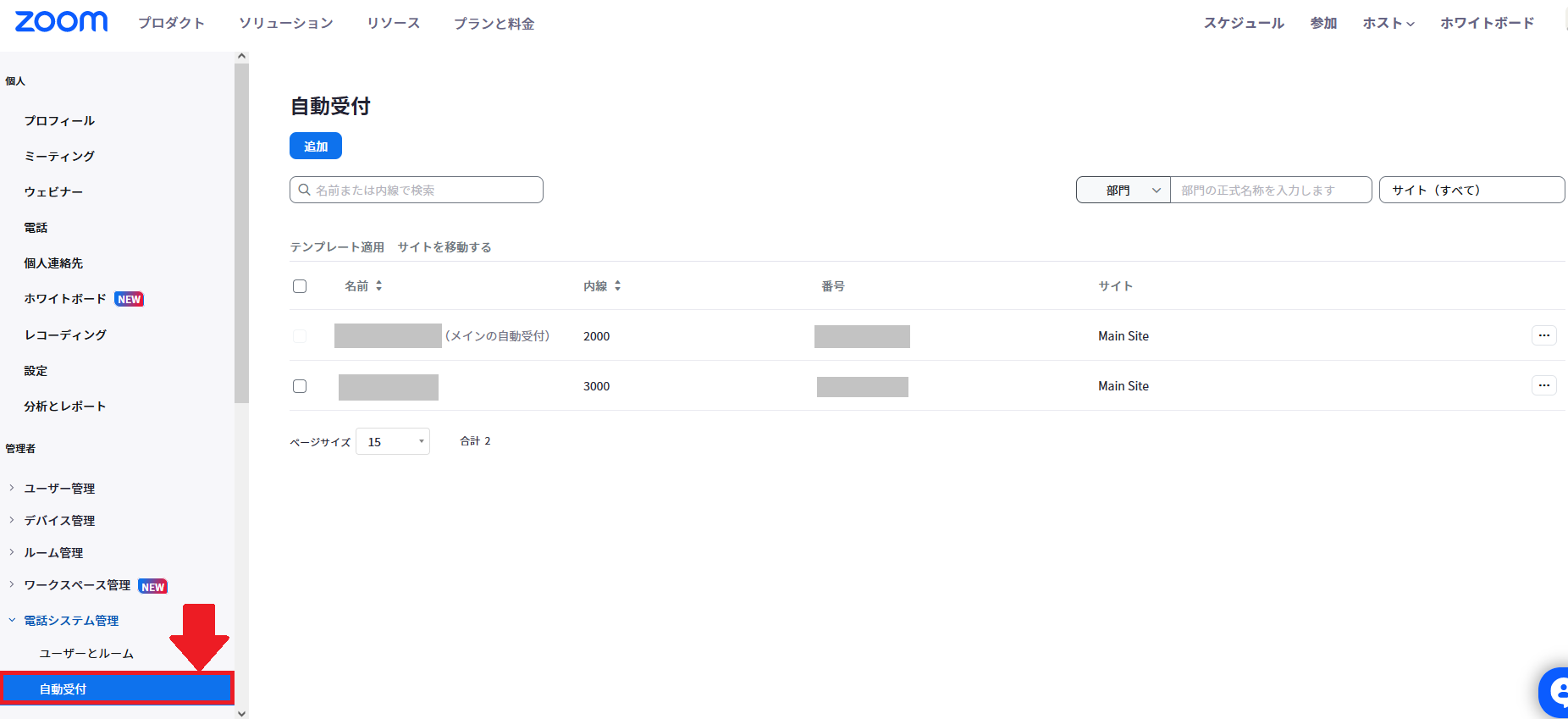The width and height of the screenshot is (1568, 719).
Task: Open ウェビナー in sidebar
Action: click(x=53, y=192)
